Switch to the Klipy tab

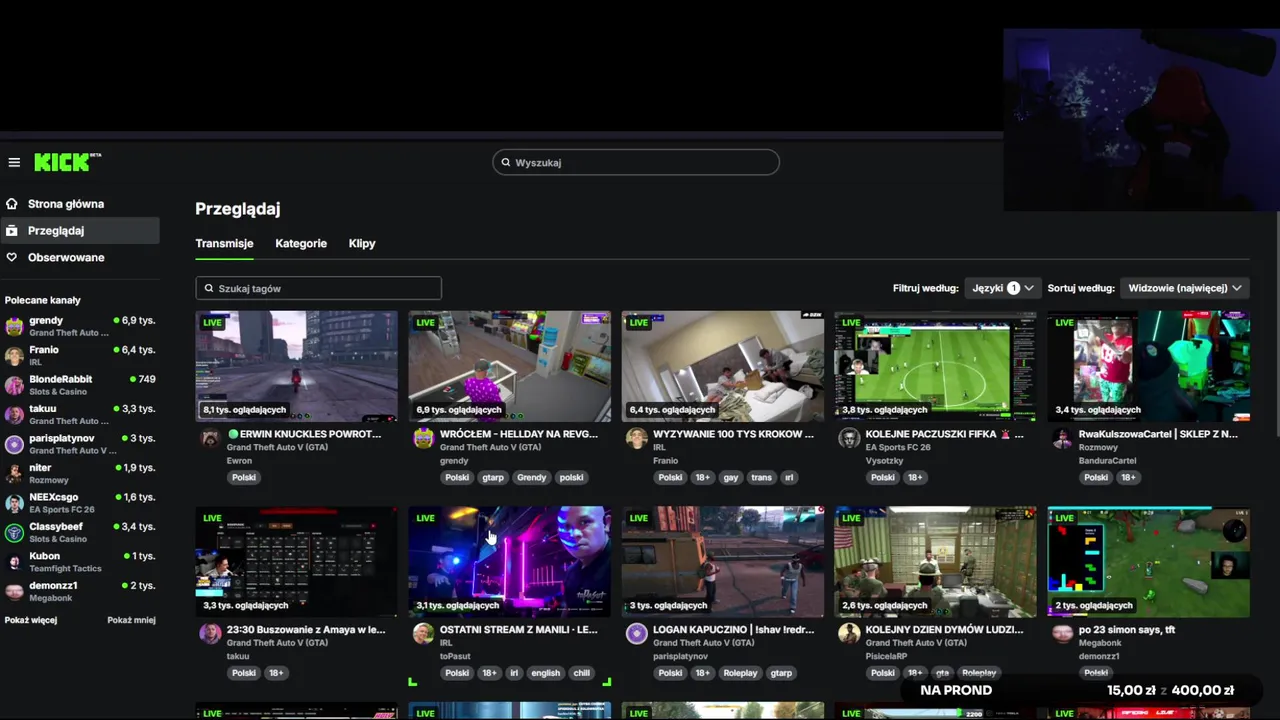(362, 243)
